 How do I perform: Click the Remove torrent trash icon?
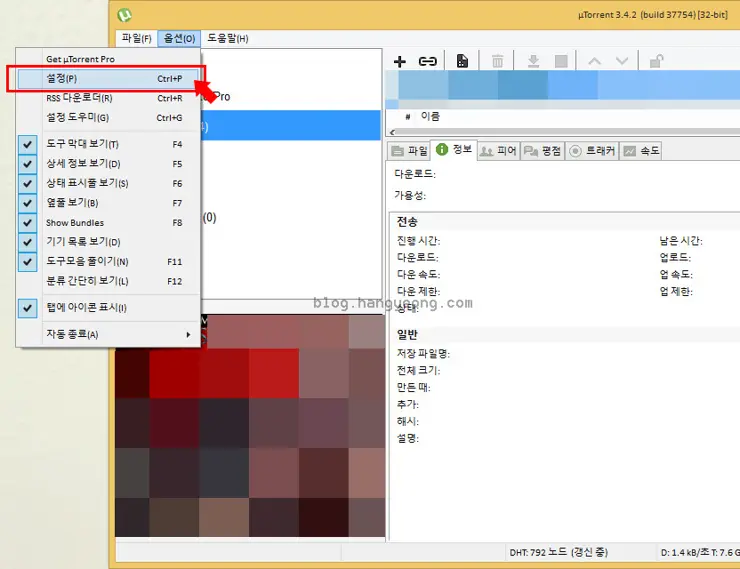pyautogui.click(x=497, y=61)
